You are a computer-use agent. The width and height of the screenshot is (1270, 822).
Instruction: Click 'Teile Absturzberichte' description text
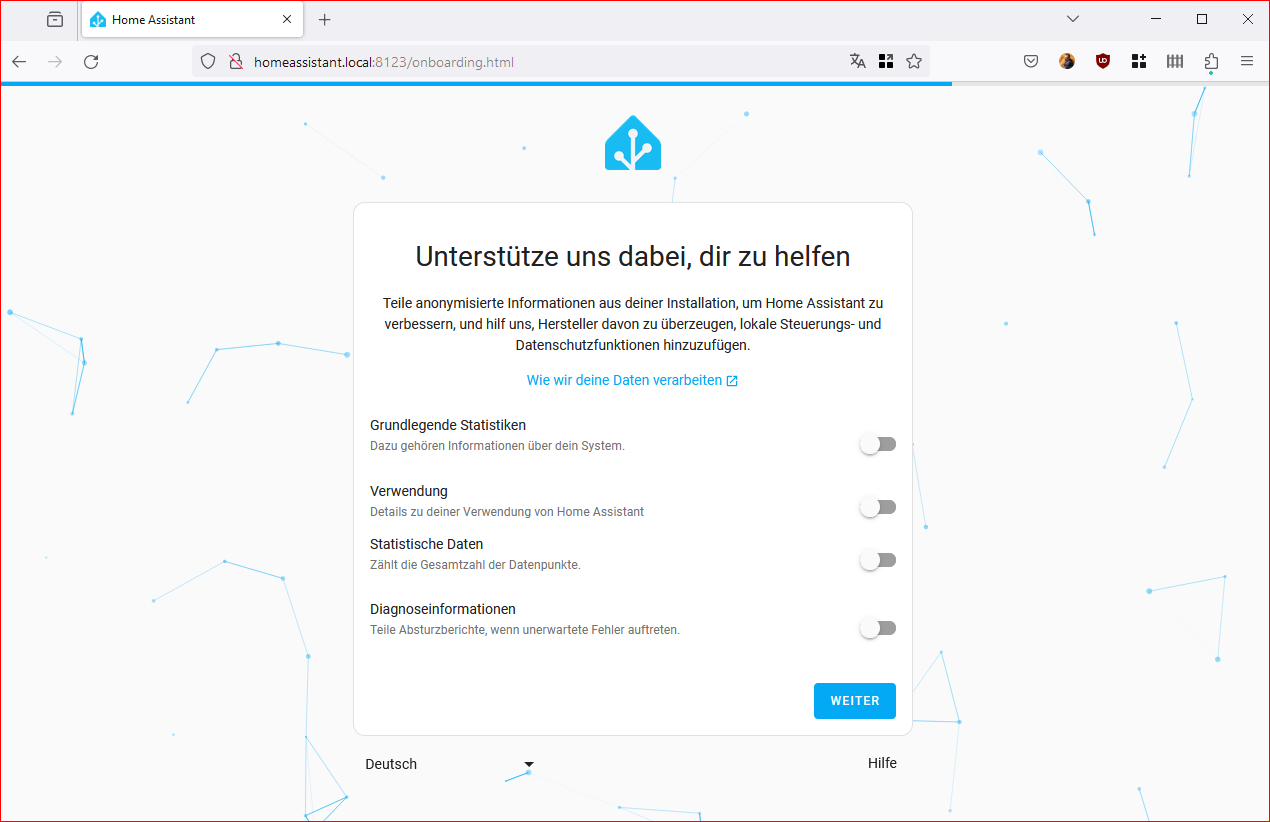point(525,630)
